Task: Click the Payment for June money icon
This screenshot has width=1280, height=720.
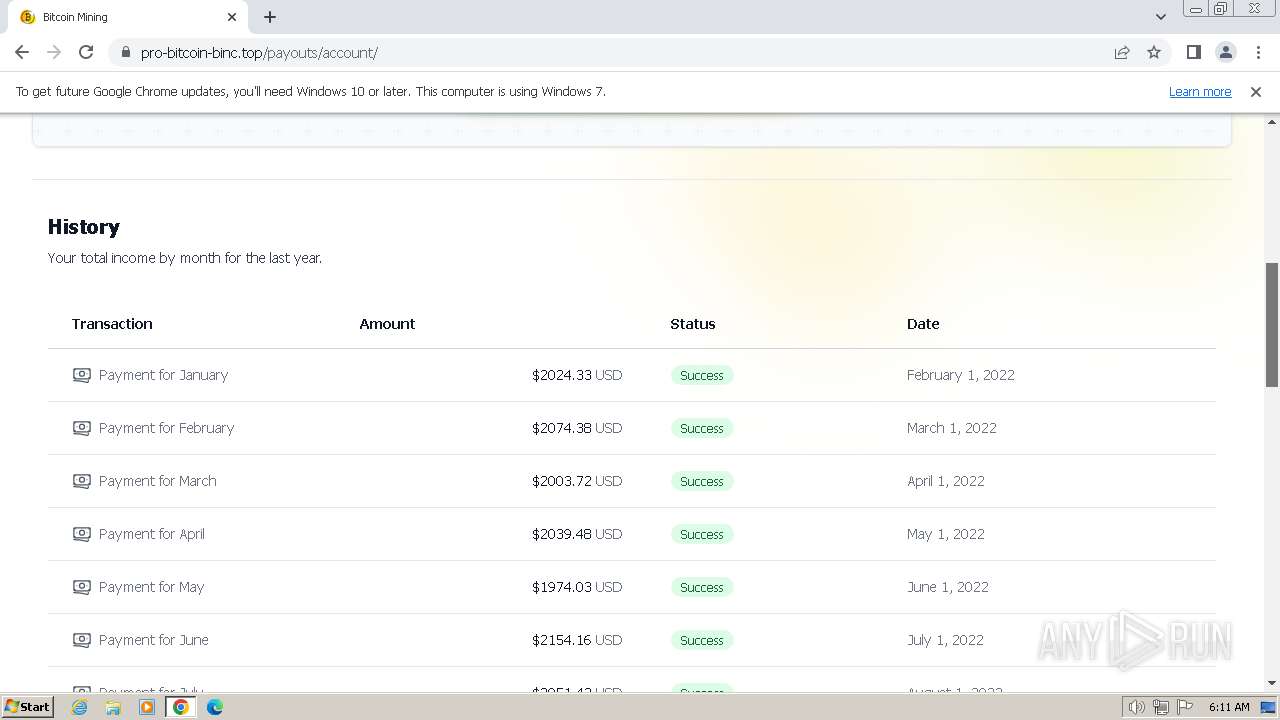Action: click(82, 640)
